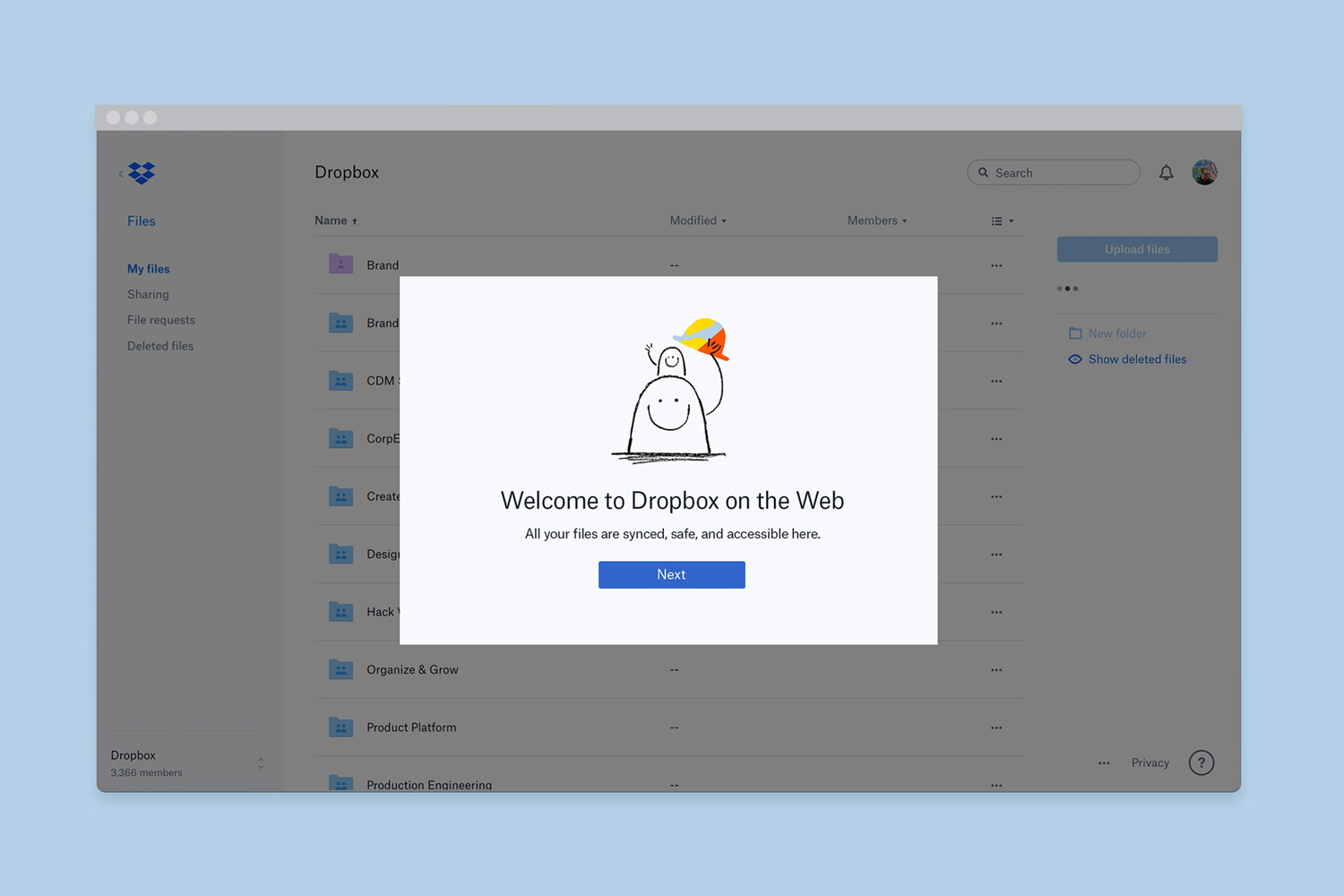This screenshot has width=1344, height=896.
Task: Open the Modified column dropdown
Action: [698, 220]
